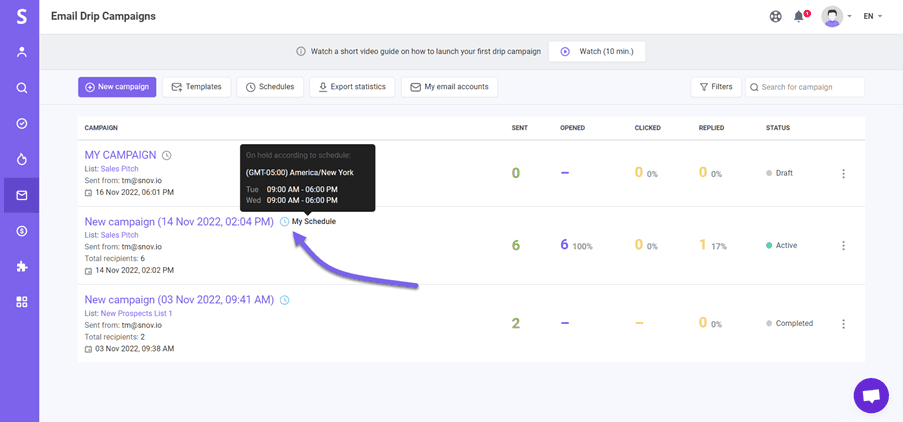The height and width of the screenshot is (422, 903).
Task: Click the New campaign button
Action: click(117, 87)
